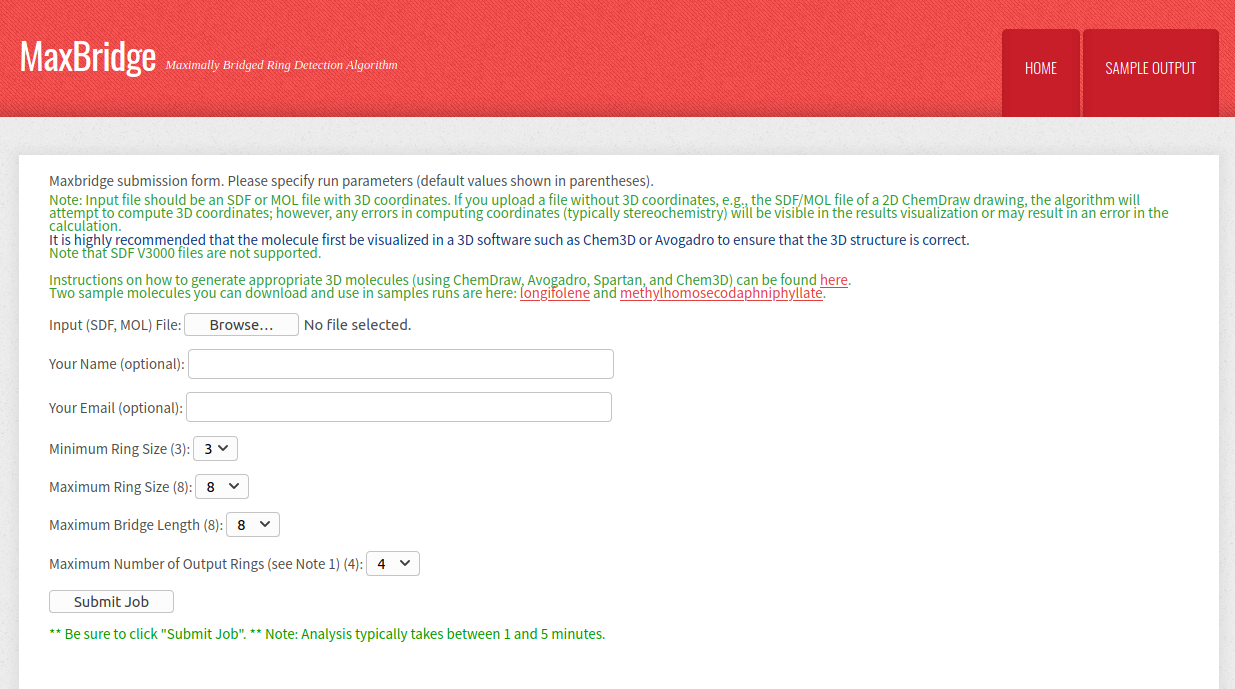This screenshot has width=1235, height=689.
Task: Download the methylhomosecodaphniphyllate sample molecule
Action: point(721,294)
